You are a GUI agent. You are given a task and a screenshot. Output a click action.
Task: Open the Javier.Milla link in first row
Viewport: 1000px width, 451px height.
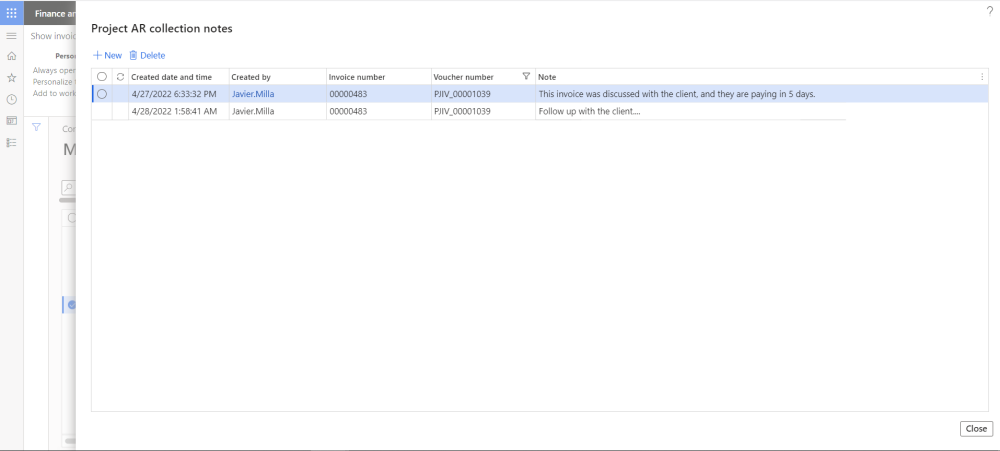coord(252,94)
